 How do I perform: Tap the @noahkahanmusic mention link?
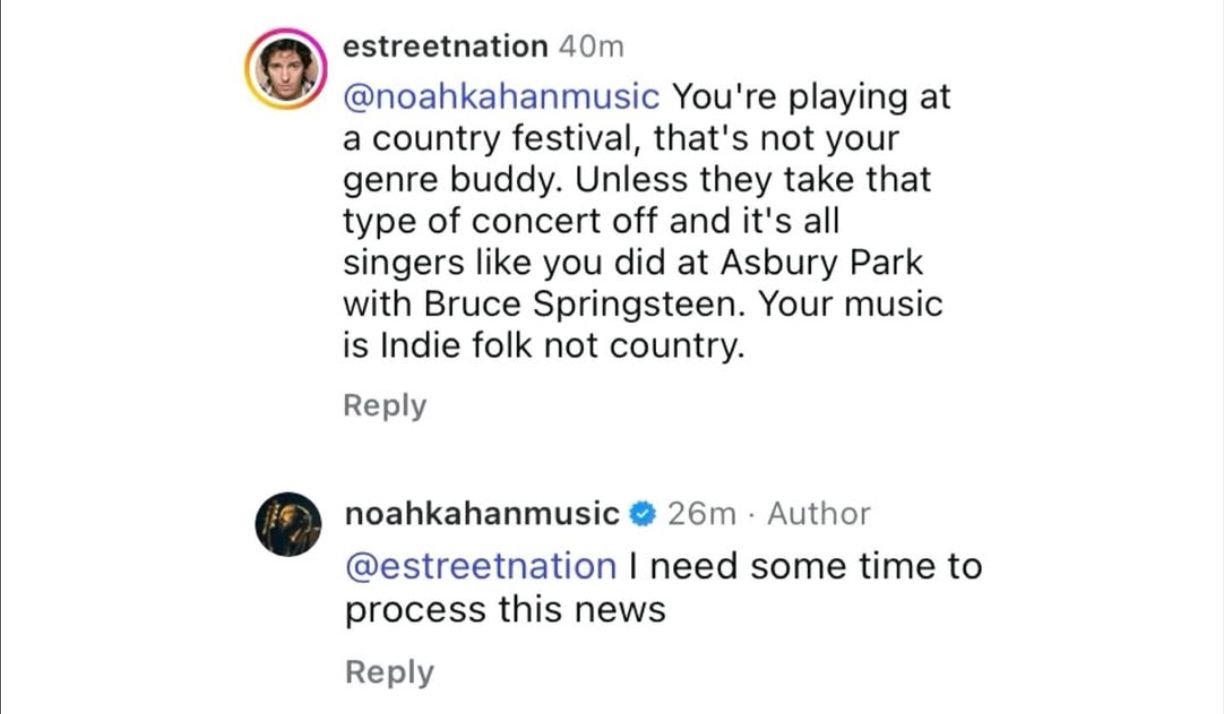pyautogui.click(x=501, y=97)
